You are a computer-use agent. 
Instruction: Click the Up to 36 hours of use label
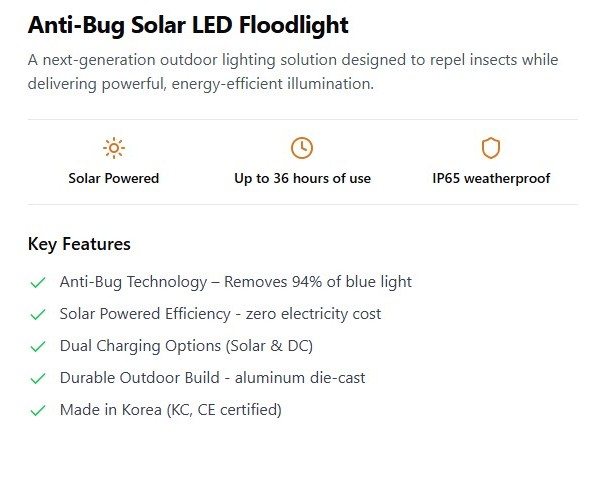click(x=302, y=178)
